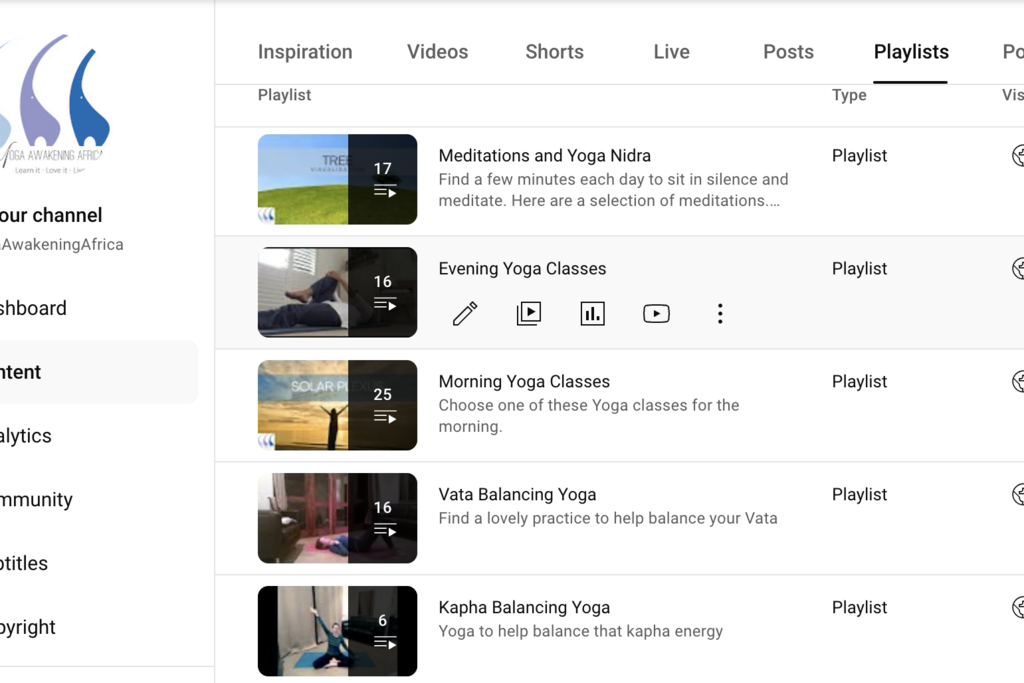Screen dimensions: 1024x683
Task: Click the Vata Balancing Yoga playlist thumbnail
Action: tap(337, 518)
